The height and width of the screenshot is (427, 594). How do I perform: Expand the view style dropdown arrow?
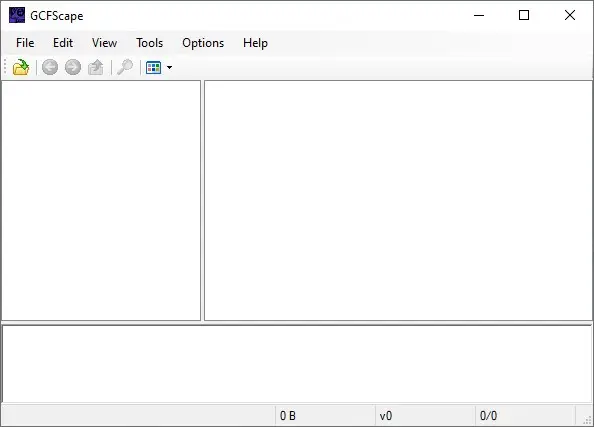169,68
